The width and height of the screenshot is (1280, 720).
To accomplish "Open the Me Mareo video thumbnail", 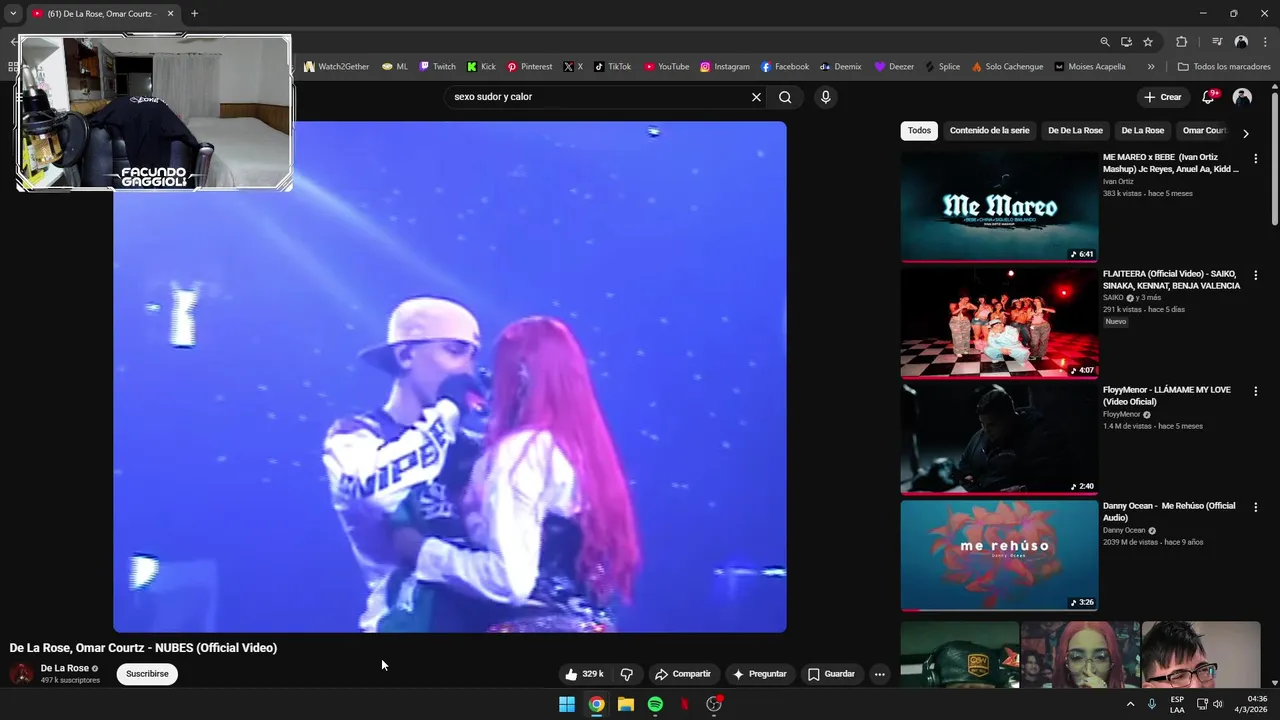I will click(x=999, y=206).
